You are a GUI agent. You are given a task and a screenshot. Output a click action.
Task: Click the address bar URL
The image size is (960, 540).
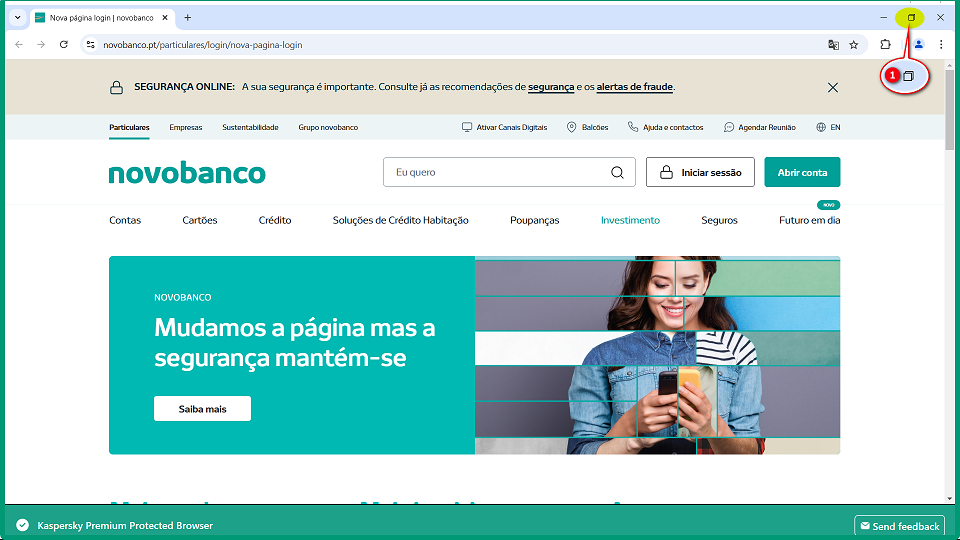point(203,45)
